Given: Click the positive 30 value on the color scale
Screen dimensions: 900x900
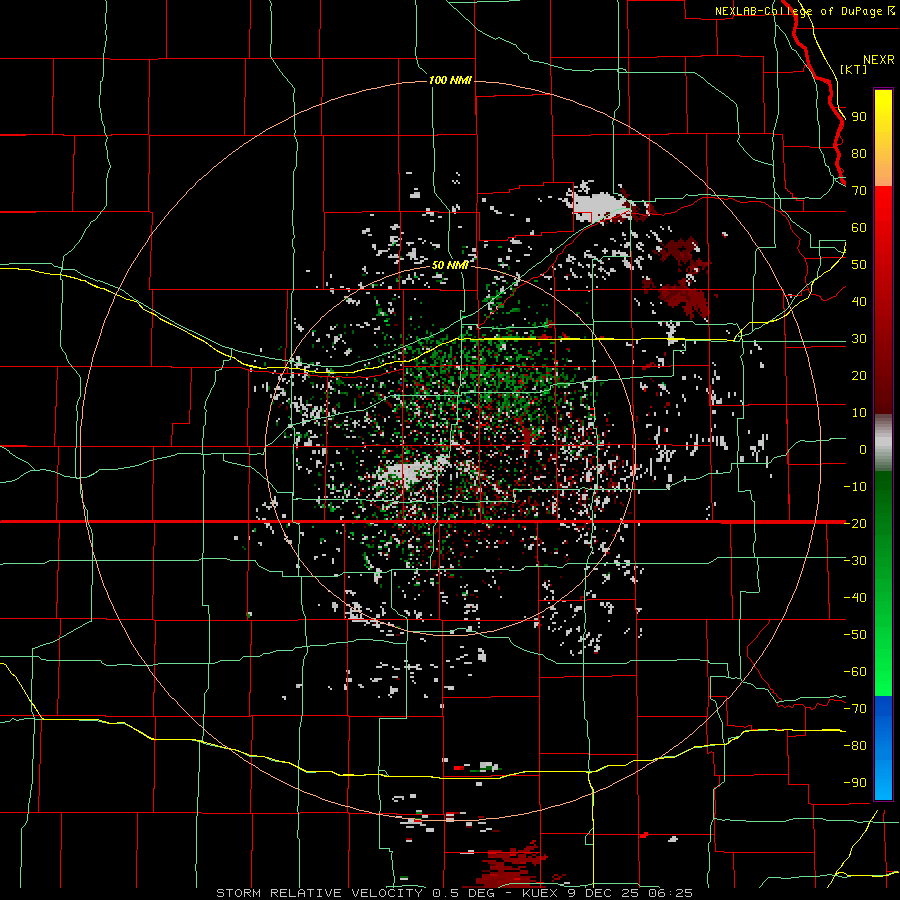Looking at the screenshot, I should [x=859, y=339].
